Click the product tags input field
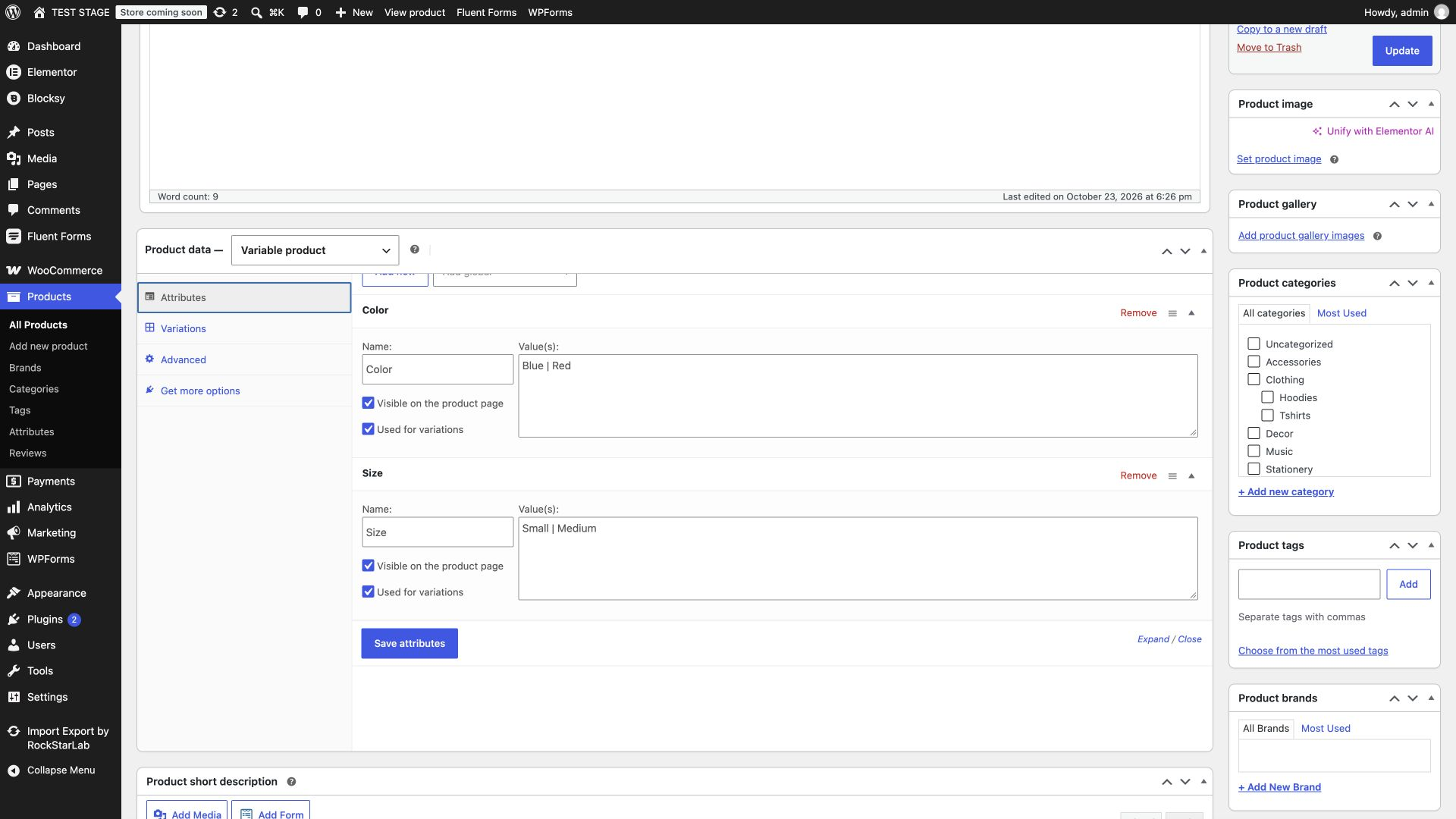This screenshot has width=1456, height=819. pyautogui.click(x=1309, y=585)
